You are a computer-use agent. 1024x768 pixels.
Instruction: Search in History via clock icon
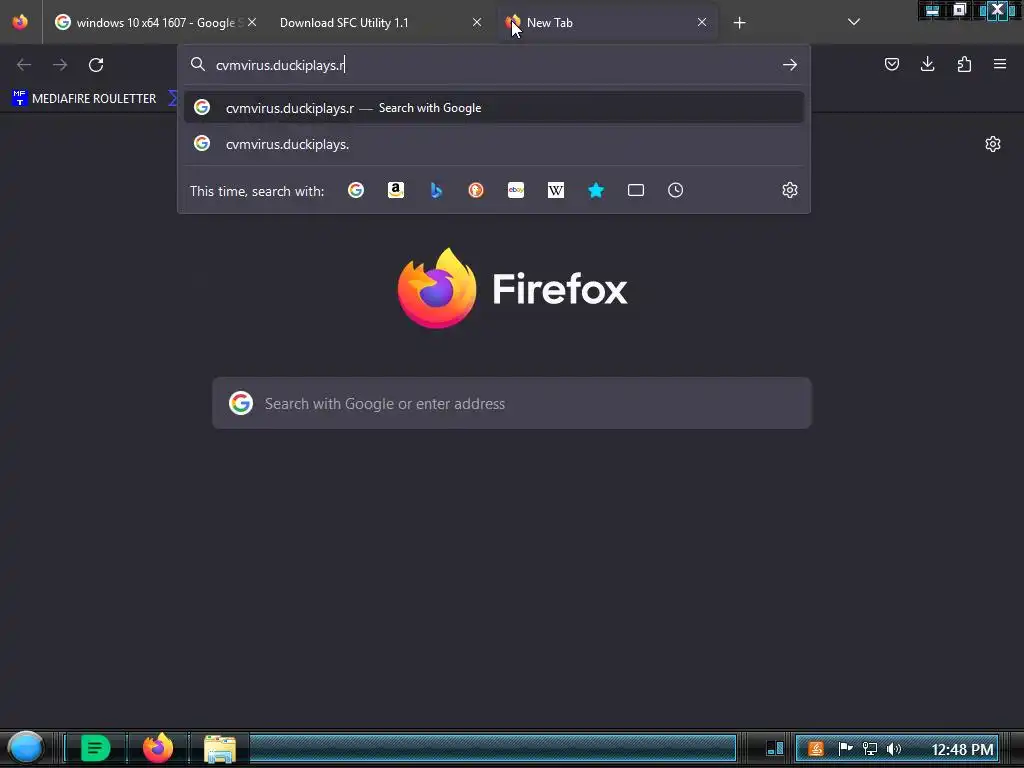(x=675, y=190)
